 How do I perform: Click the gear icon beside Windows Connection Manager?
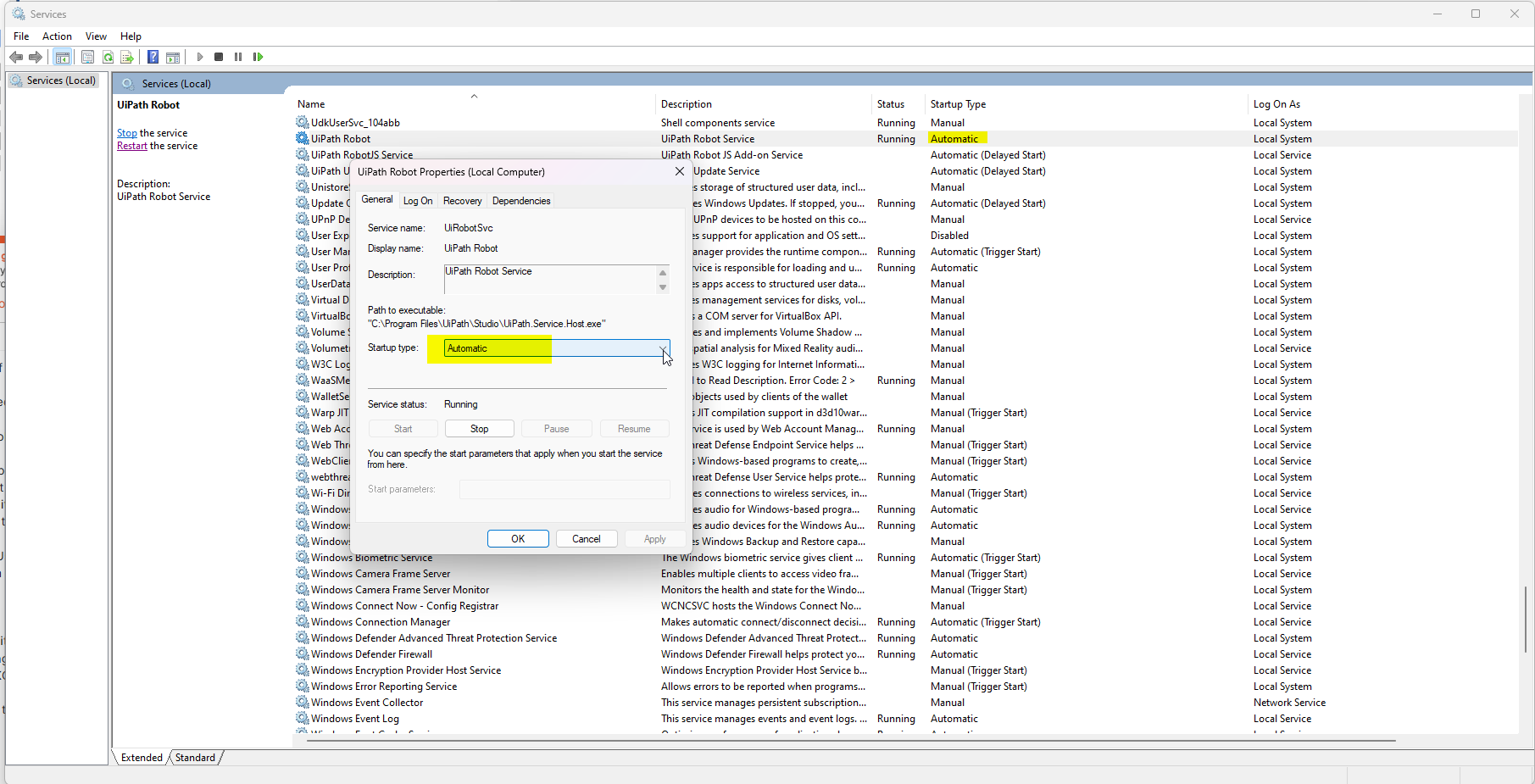(303, 621)
